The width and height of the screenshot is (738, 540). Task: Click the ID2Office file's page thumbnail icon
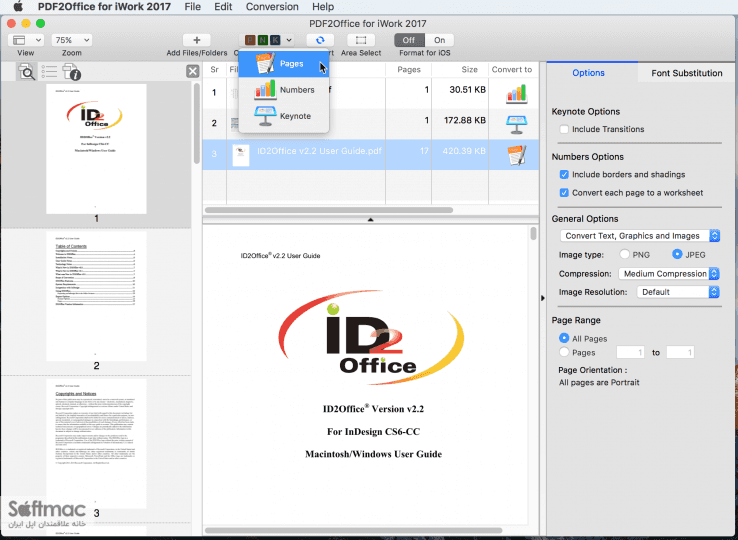tap(241, 155)
